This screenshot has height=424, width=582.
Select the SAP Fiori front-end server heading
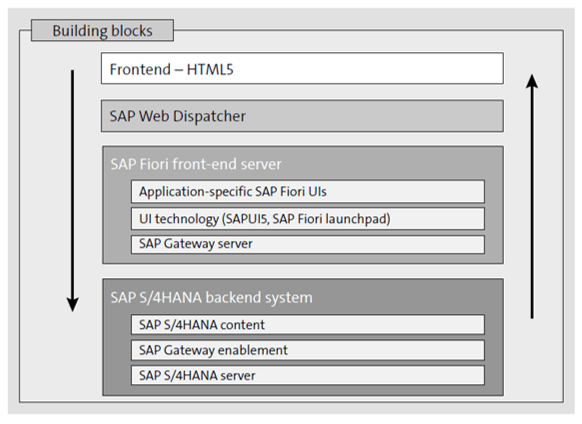point(196,164)
